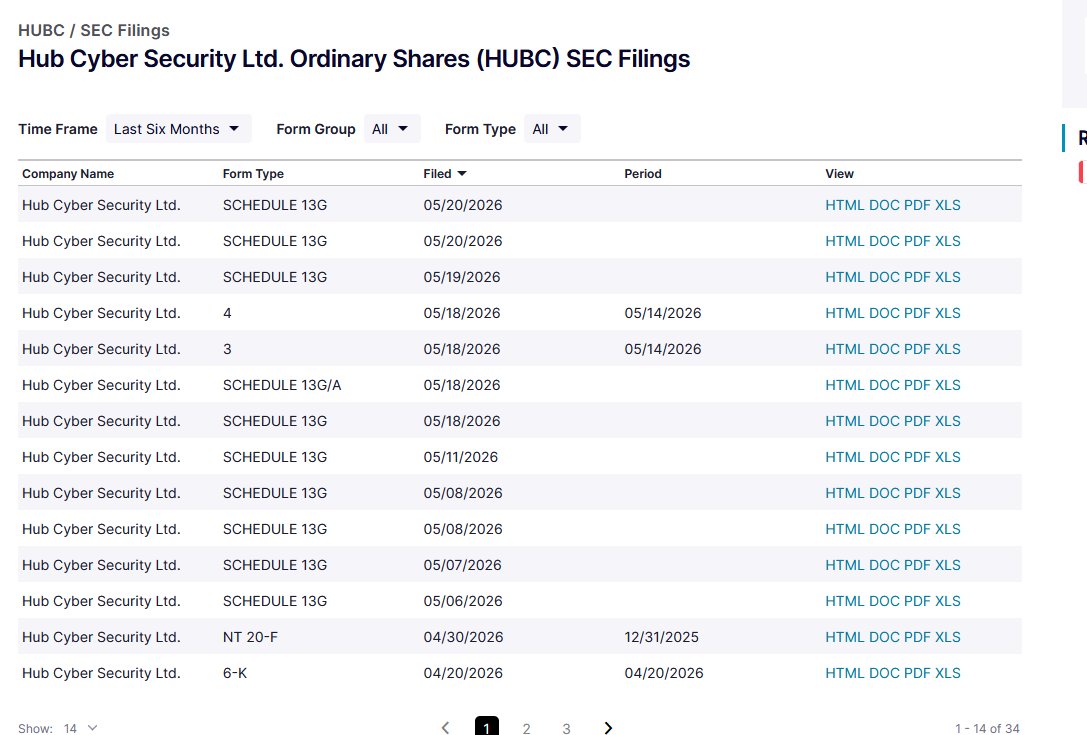Open PDF of the 6-K filing
Image resolution: width=1087 pixels, height=735 pixels.
coord(917,673)
